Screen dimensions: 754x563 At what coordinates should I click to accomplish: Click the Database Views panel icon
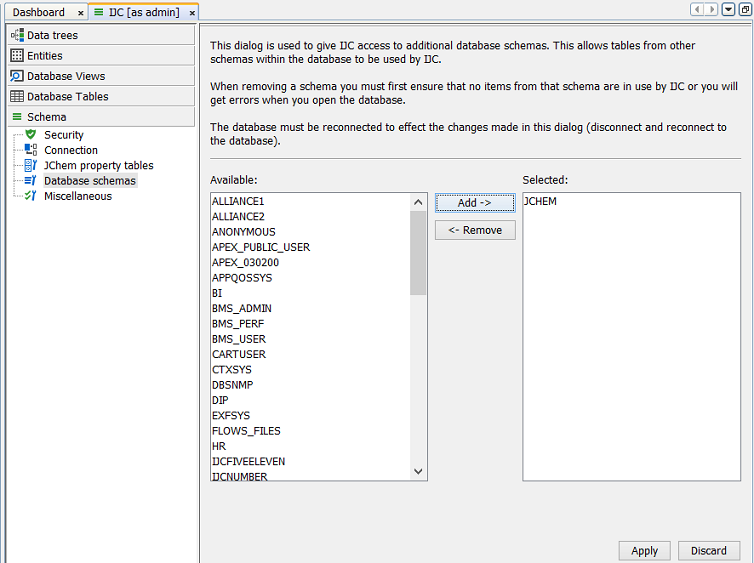17,76
